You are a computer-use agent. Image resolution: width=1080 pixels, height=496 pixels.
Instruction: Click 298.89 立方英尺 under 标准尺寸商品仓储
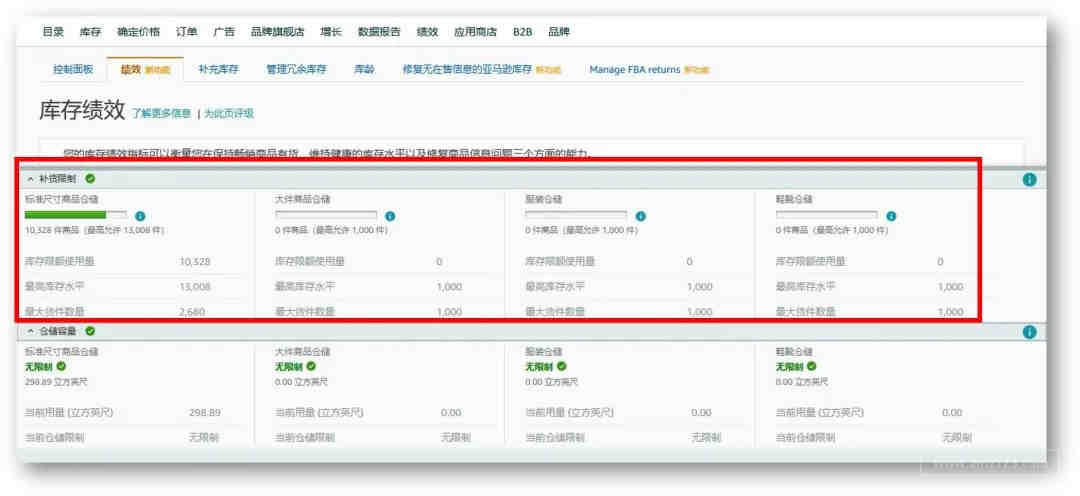[56, 381]
